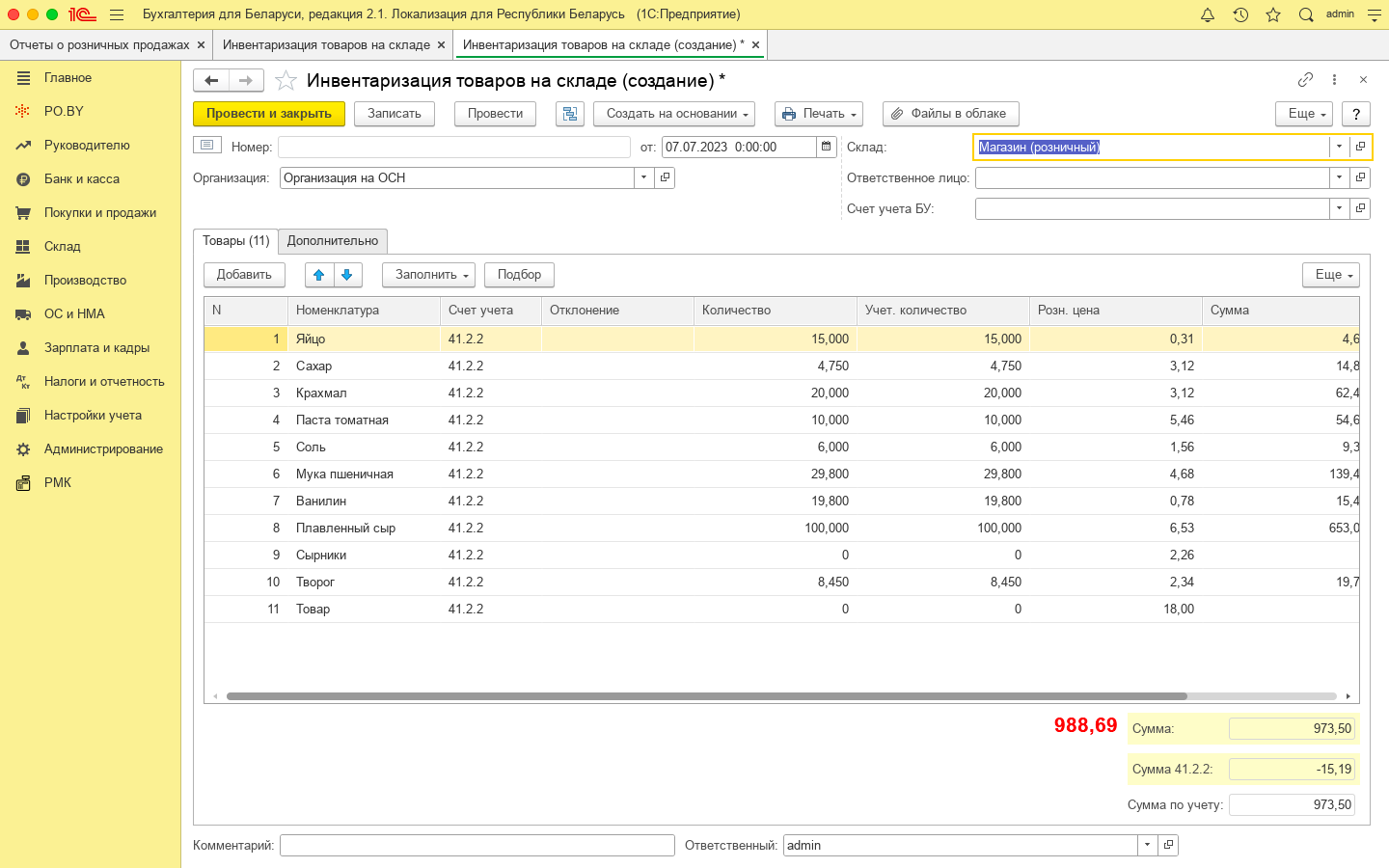Click the Провести и закрыть button

[x=269, y=114]
